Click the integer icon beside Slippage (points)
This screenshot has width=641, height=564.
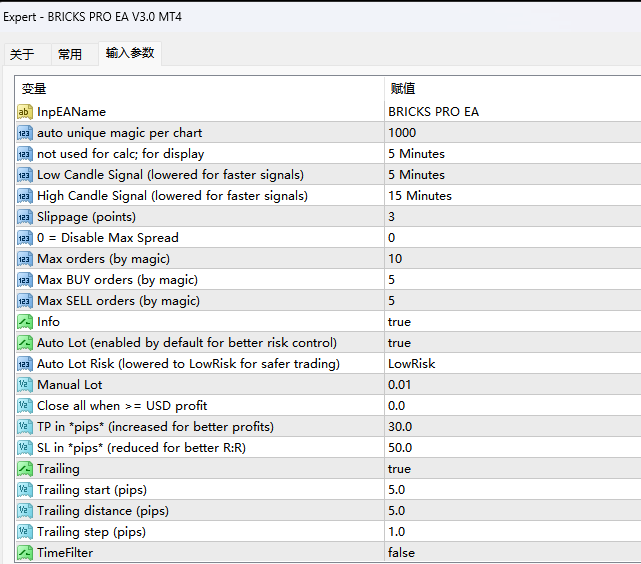pyautogui.click(x=25, y=217)
